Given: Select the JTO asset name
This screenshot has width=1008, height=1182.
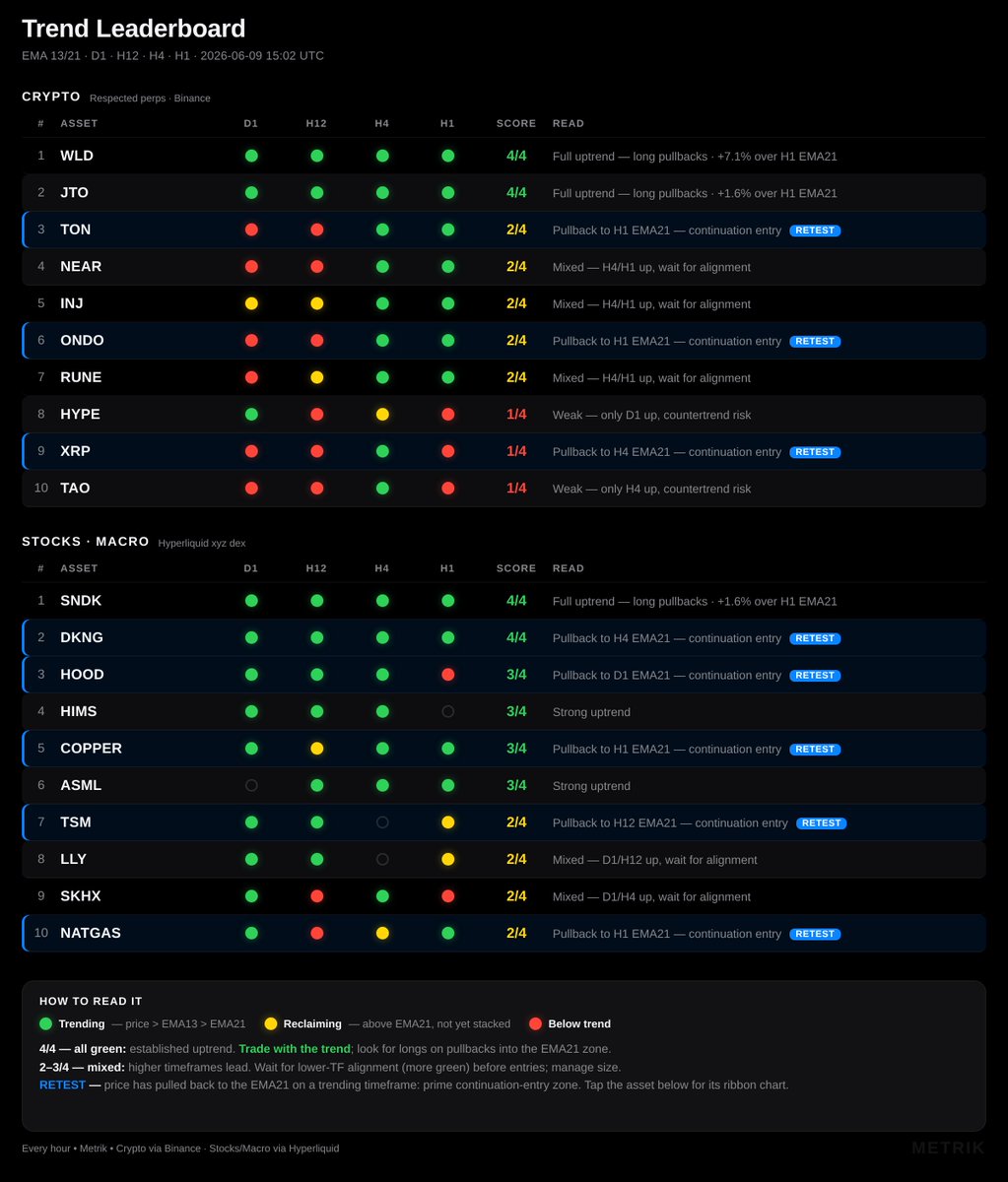Looking at the screenshot, I should (x=75, y=193).
